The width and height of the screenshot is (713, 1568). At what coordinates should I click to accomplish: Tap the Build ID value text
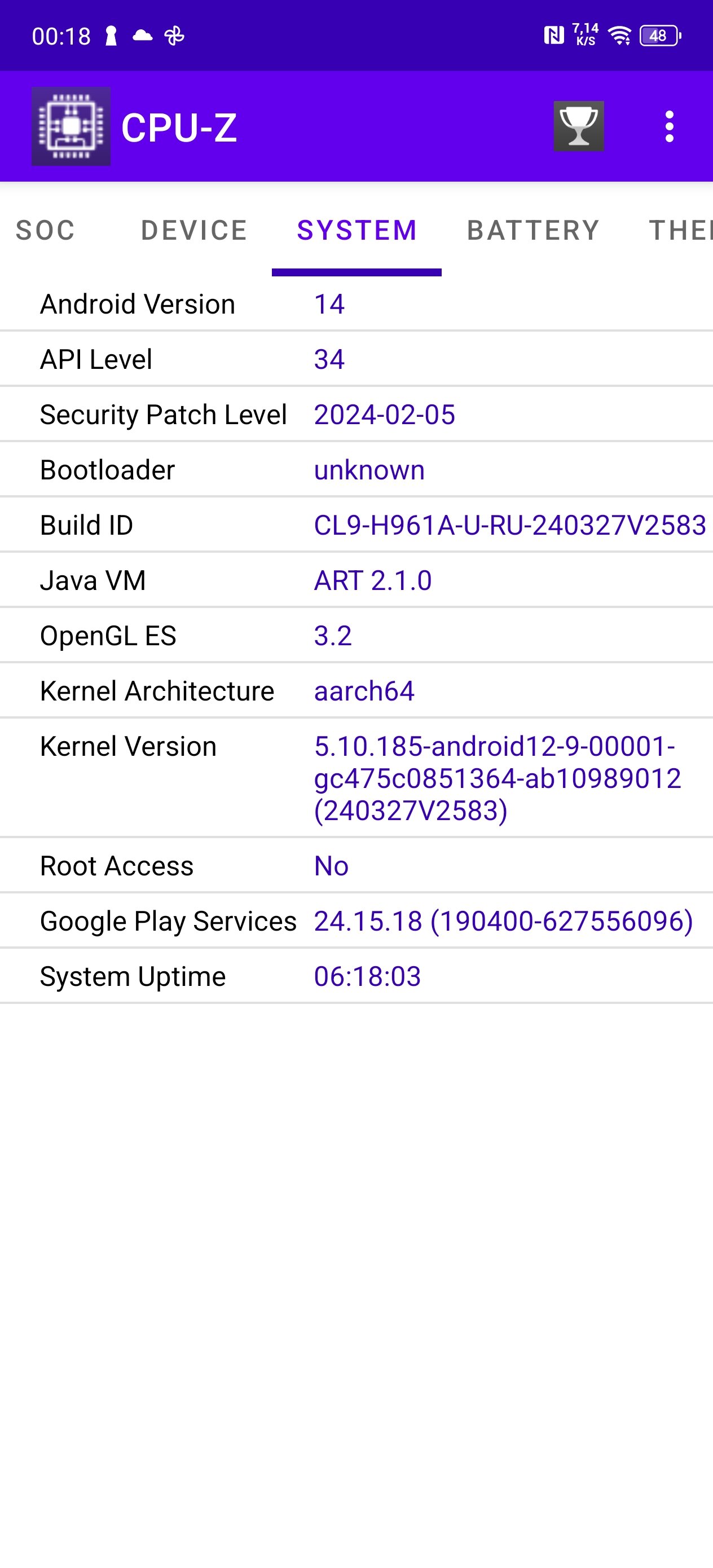(x=509, y=525)
